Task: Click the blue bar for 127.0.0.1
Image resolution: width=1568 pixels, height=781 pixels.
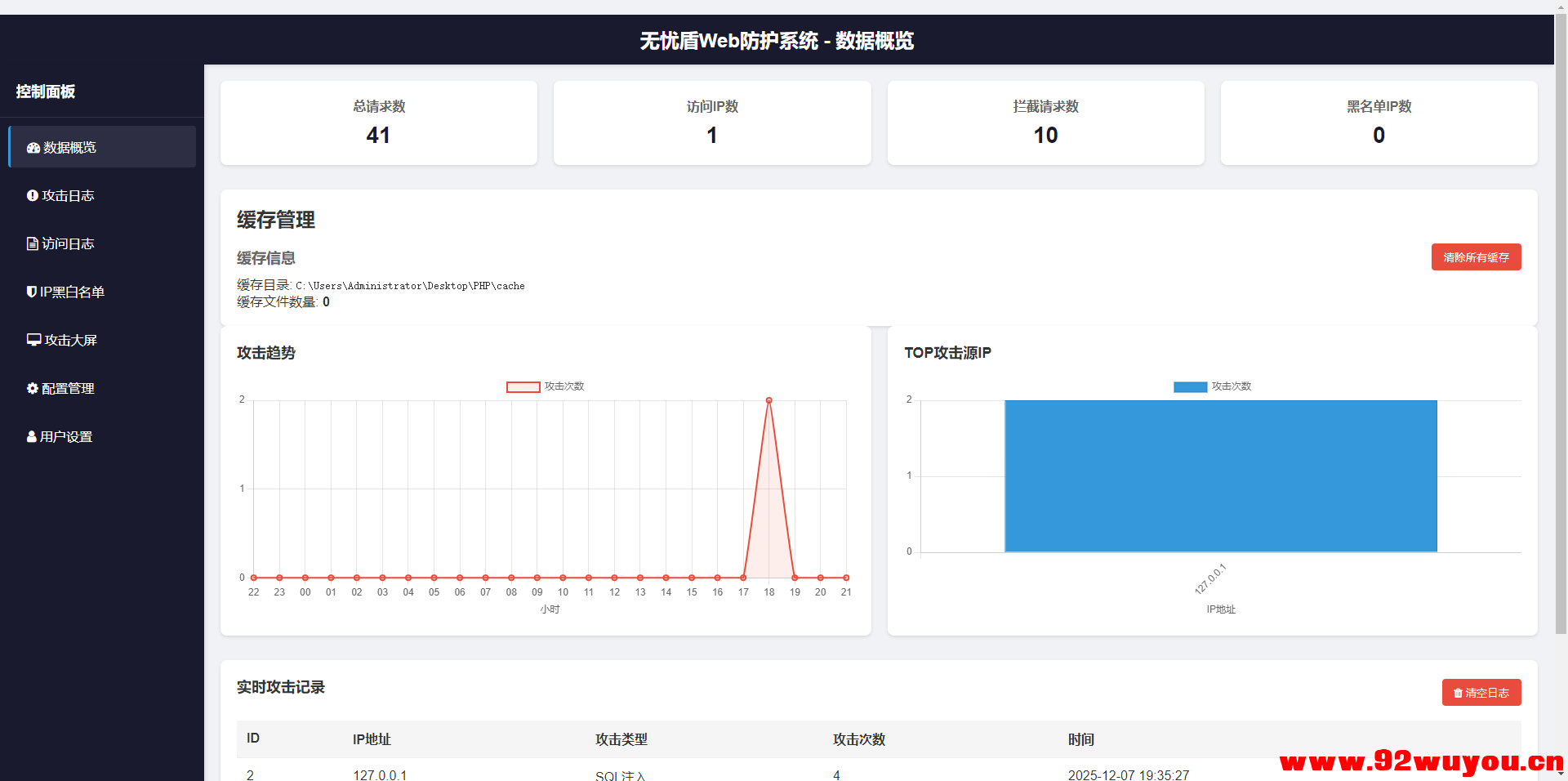Action: point(1220,476)
